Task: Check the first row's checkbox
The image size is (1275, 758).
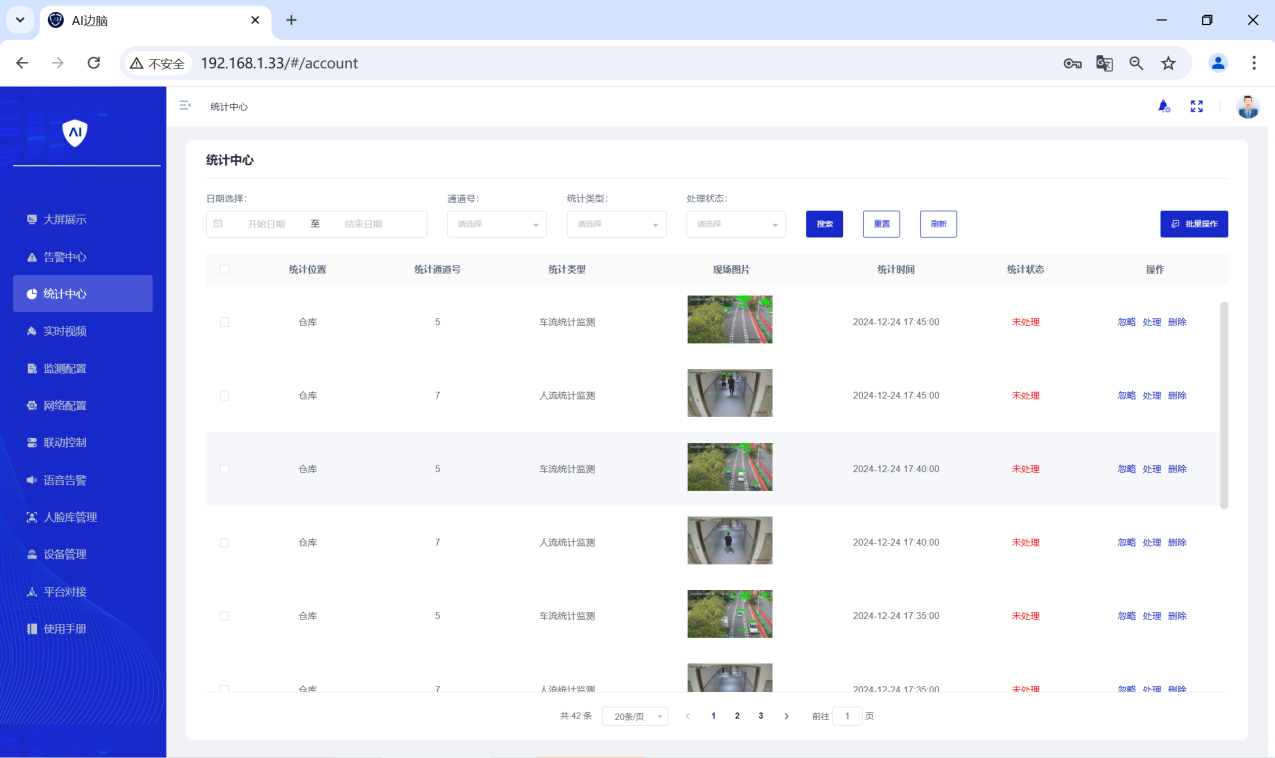Action: (224, 322)
